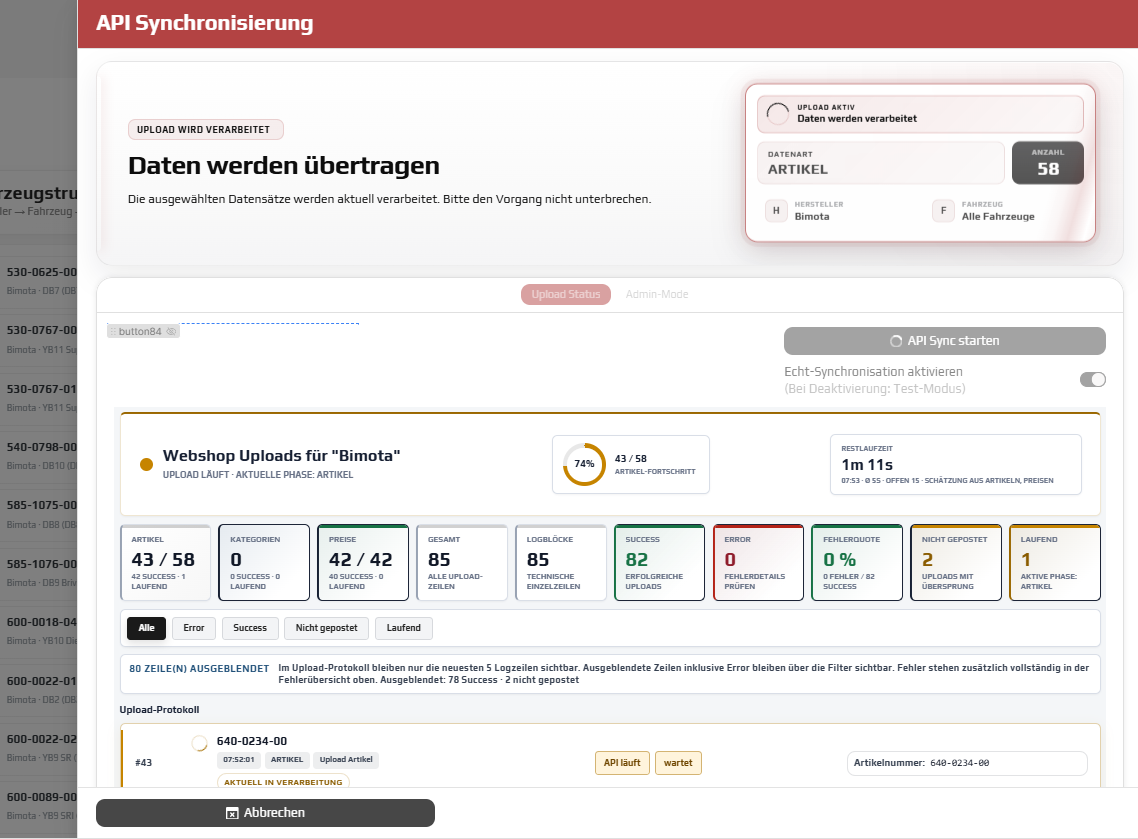Select row 530-0625-00 in background list
This screenshot has width=1138, height=839.
coord(38,281)
